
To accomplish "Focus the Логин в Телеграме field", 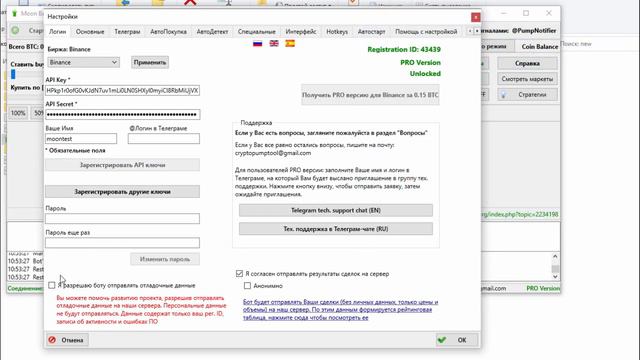I will tap(164, 139).
